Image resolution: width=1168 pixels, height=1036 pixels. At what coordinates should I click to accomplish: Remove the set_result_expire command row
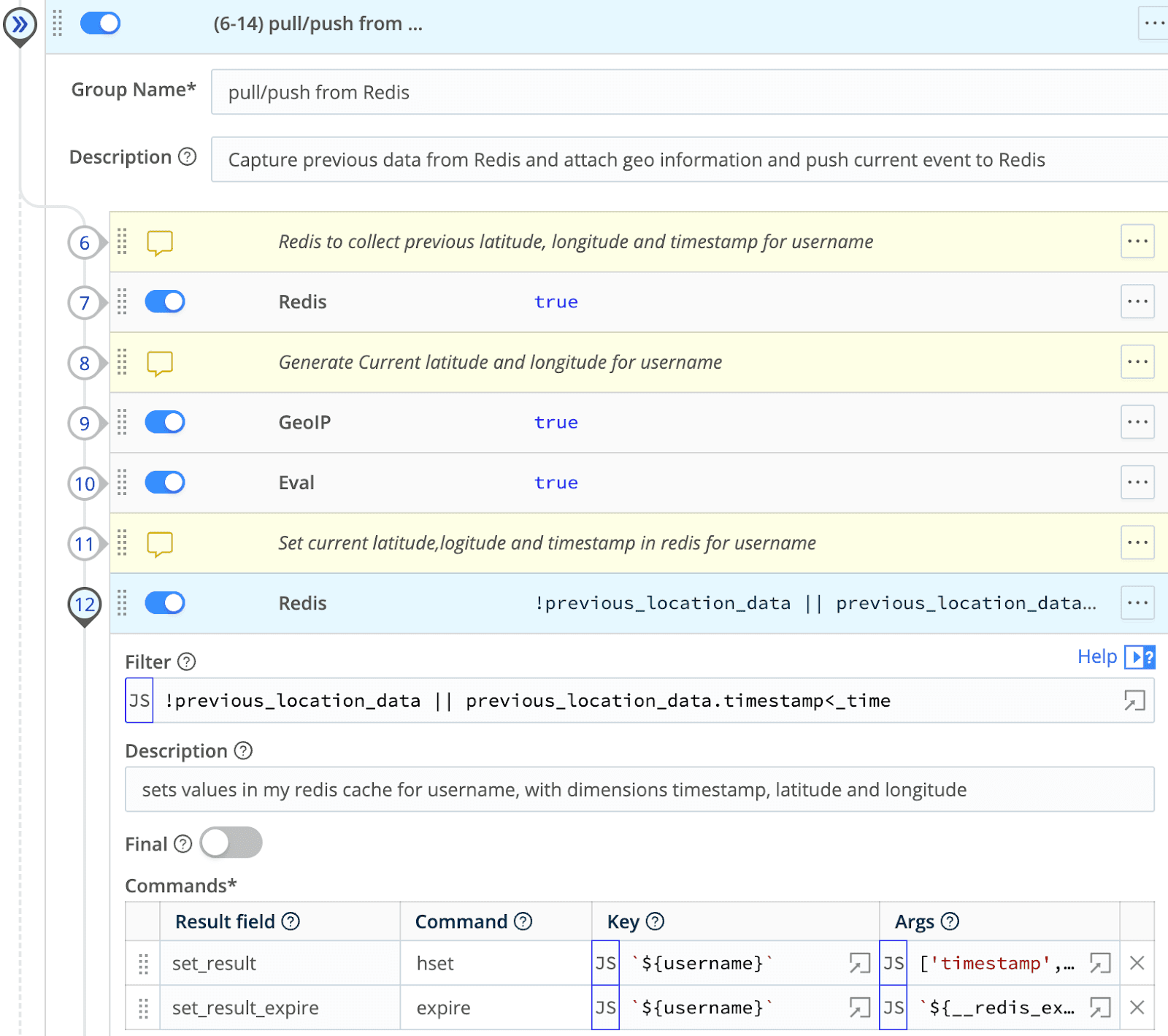(1137, 1008)
